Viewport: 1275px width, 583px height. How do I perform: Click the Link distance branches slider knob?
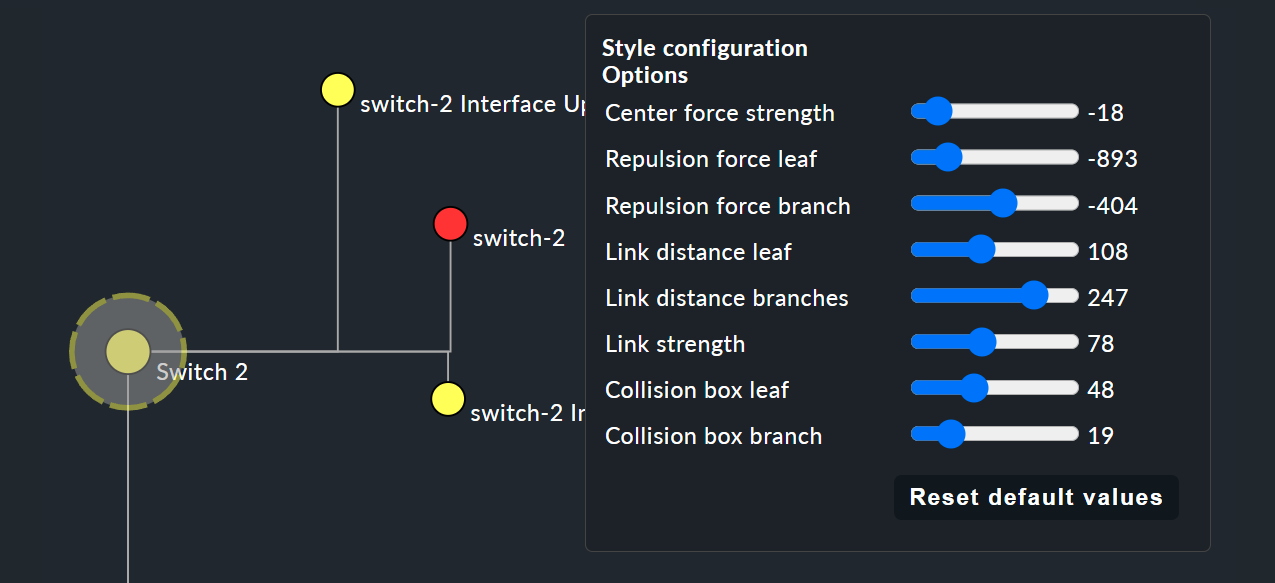tap(1034, 295)
